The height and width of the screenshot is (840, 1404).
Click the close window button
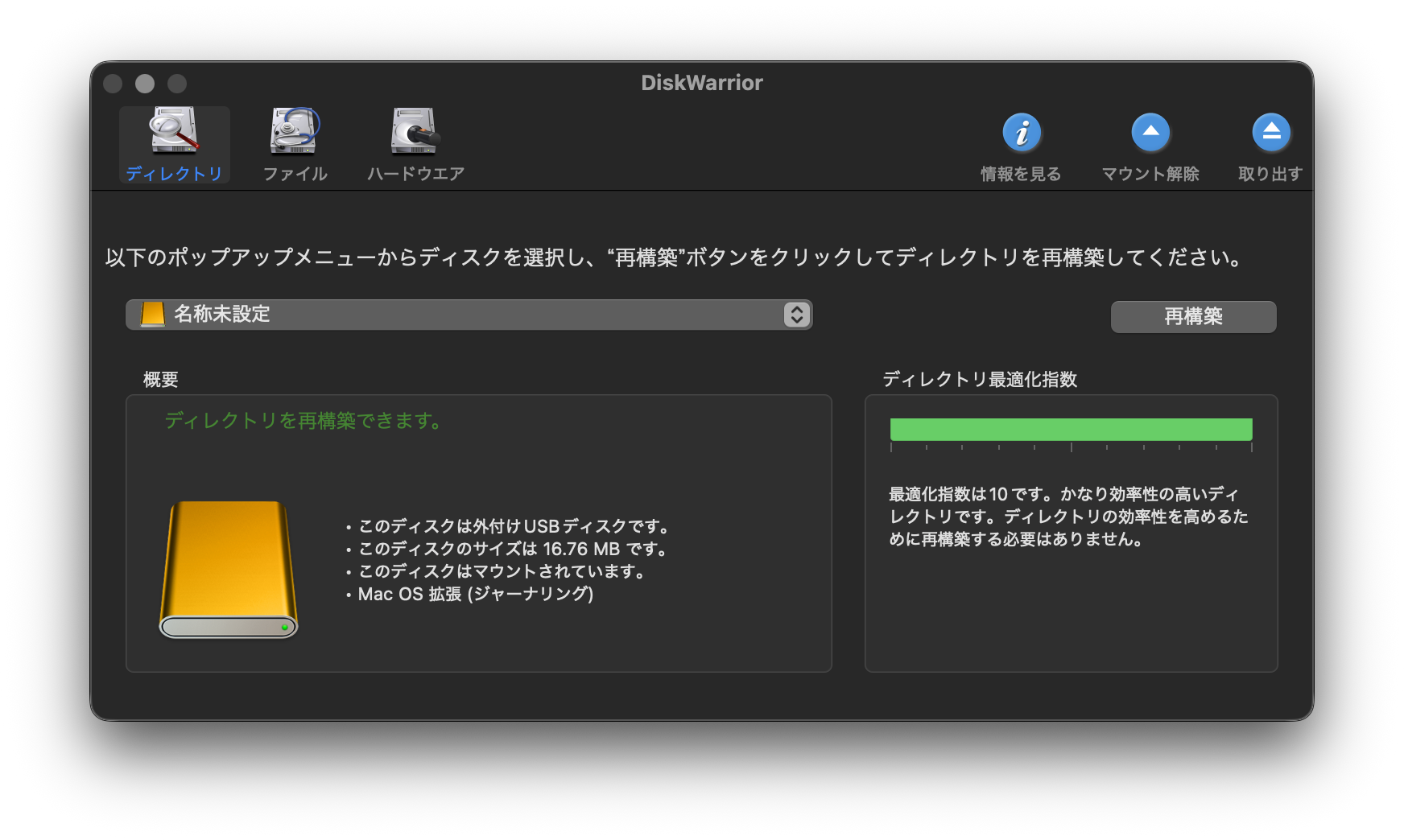(x=113, y=84)
